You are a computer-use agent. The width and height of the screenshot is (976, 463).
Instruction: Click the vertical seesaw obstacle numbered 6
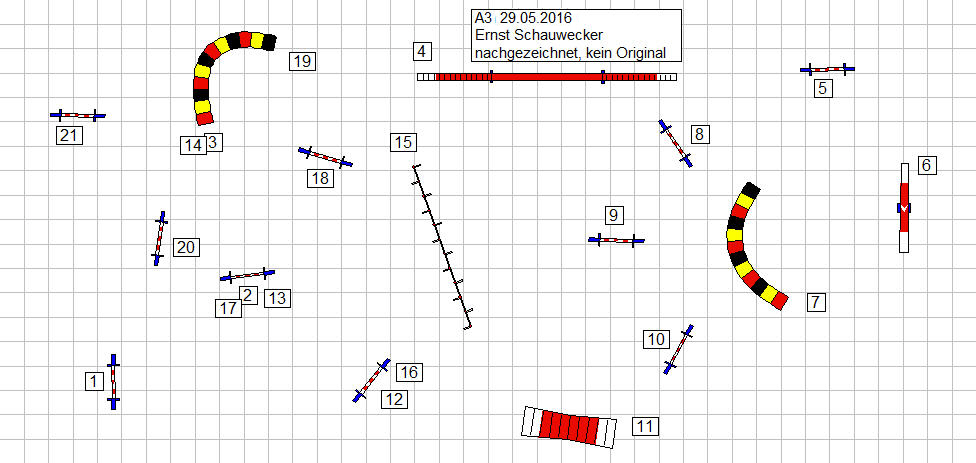[904, 207]
